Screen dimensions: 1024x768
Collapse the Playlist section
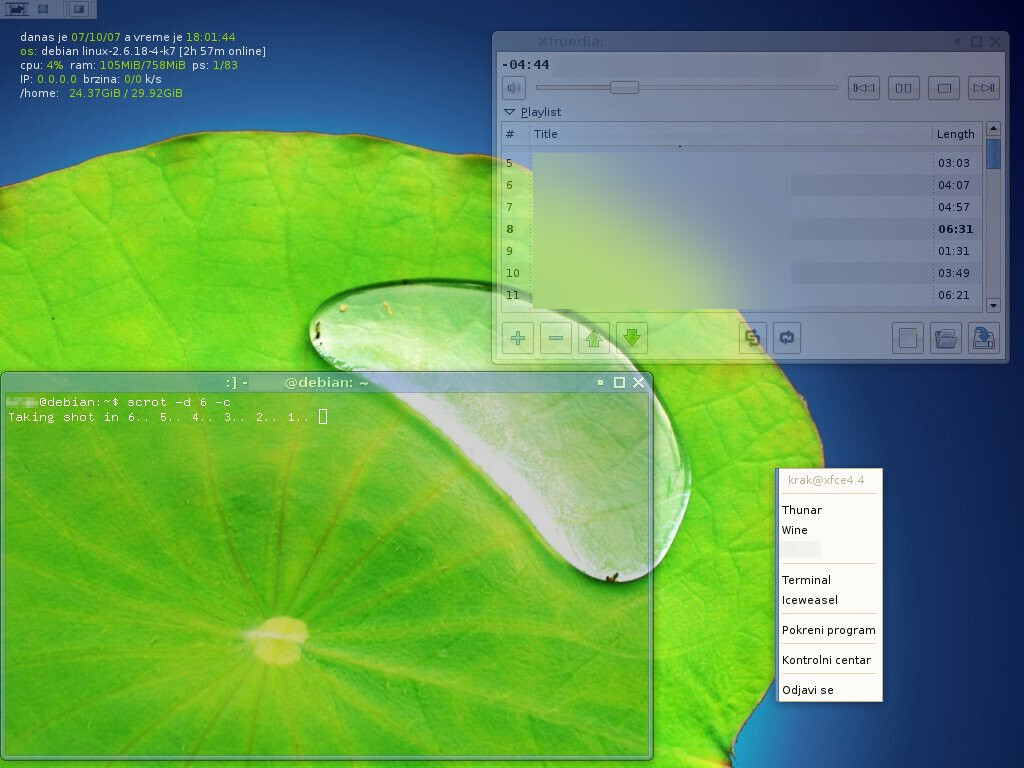click(512, 111)
